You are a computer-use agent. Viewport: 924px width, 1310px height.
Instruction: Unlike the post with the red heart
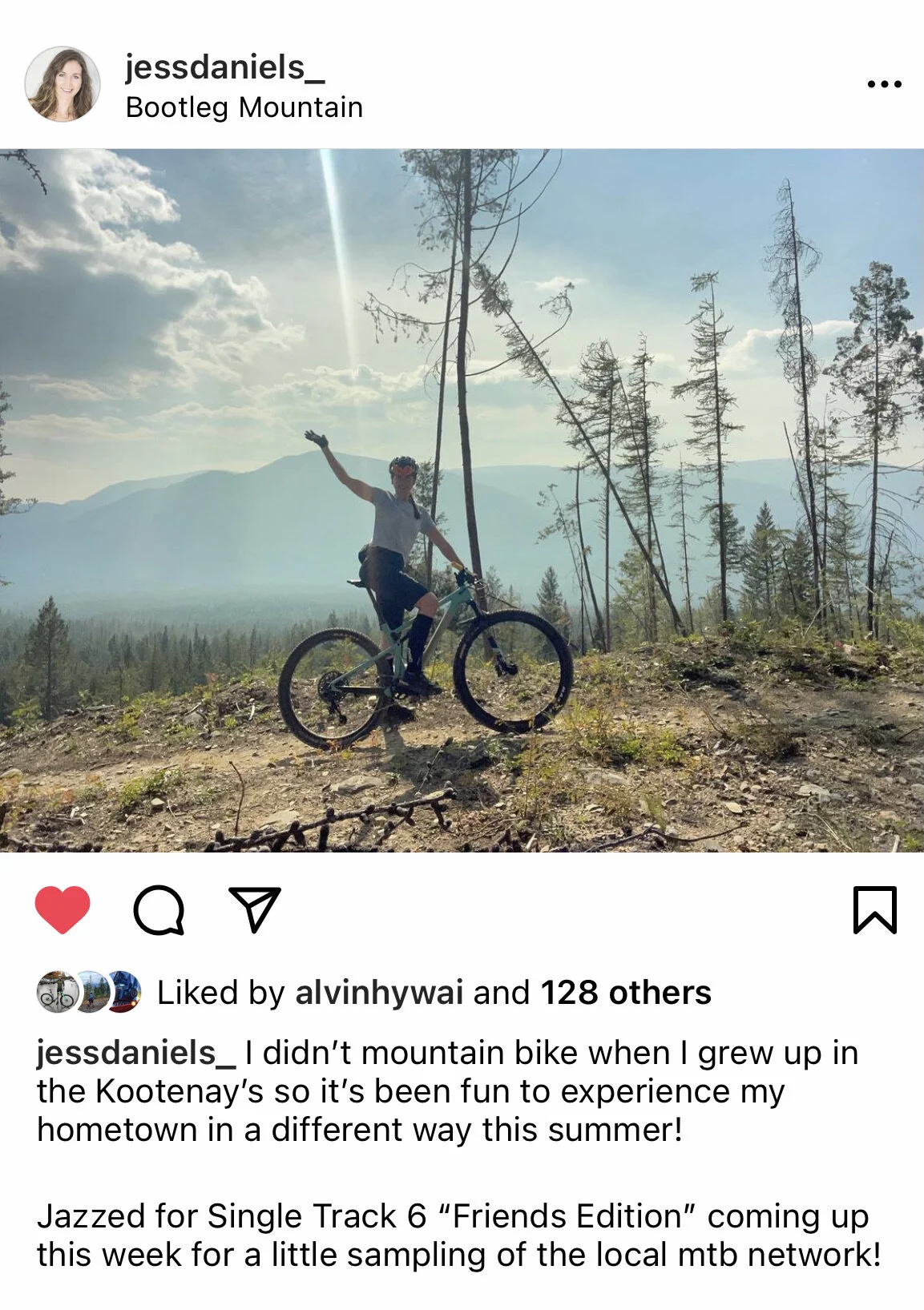point(63,910)
